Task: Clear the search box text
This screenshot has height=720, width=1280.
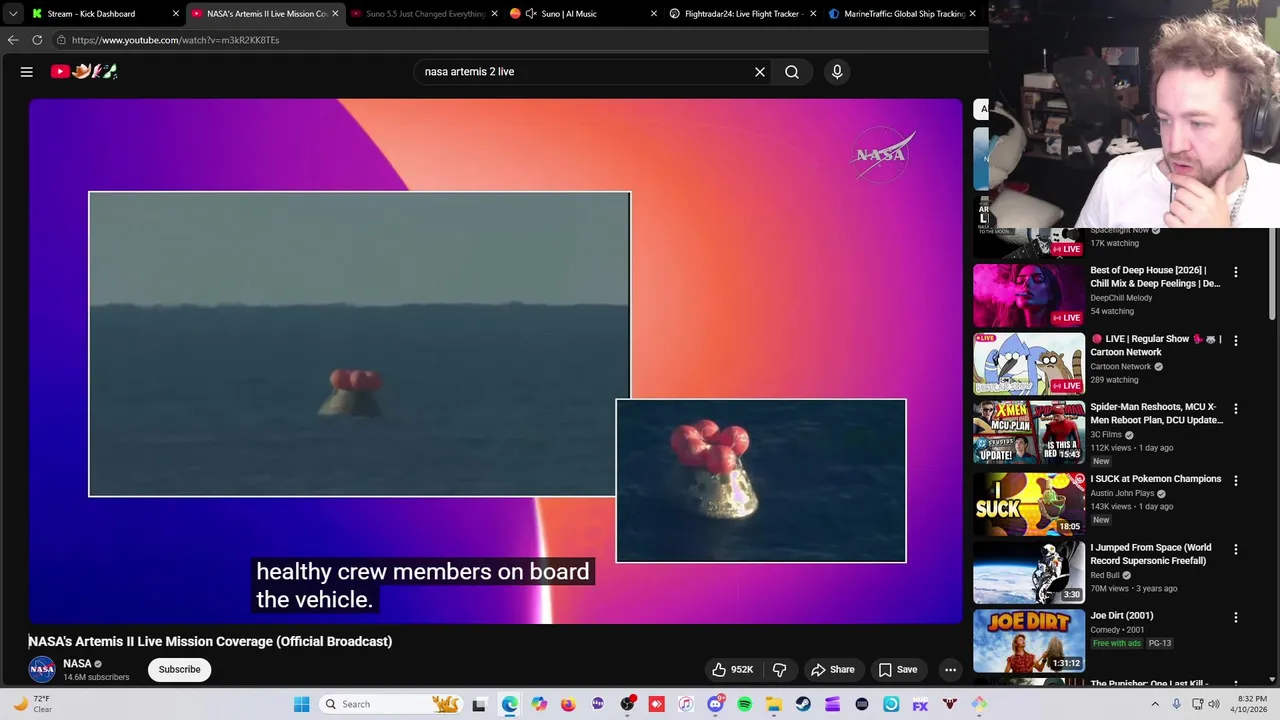Action: tap(760, 72)
